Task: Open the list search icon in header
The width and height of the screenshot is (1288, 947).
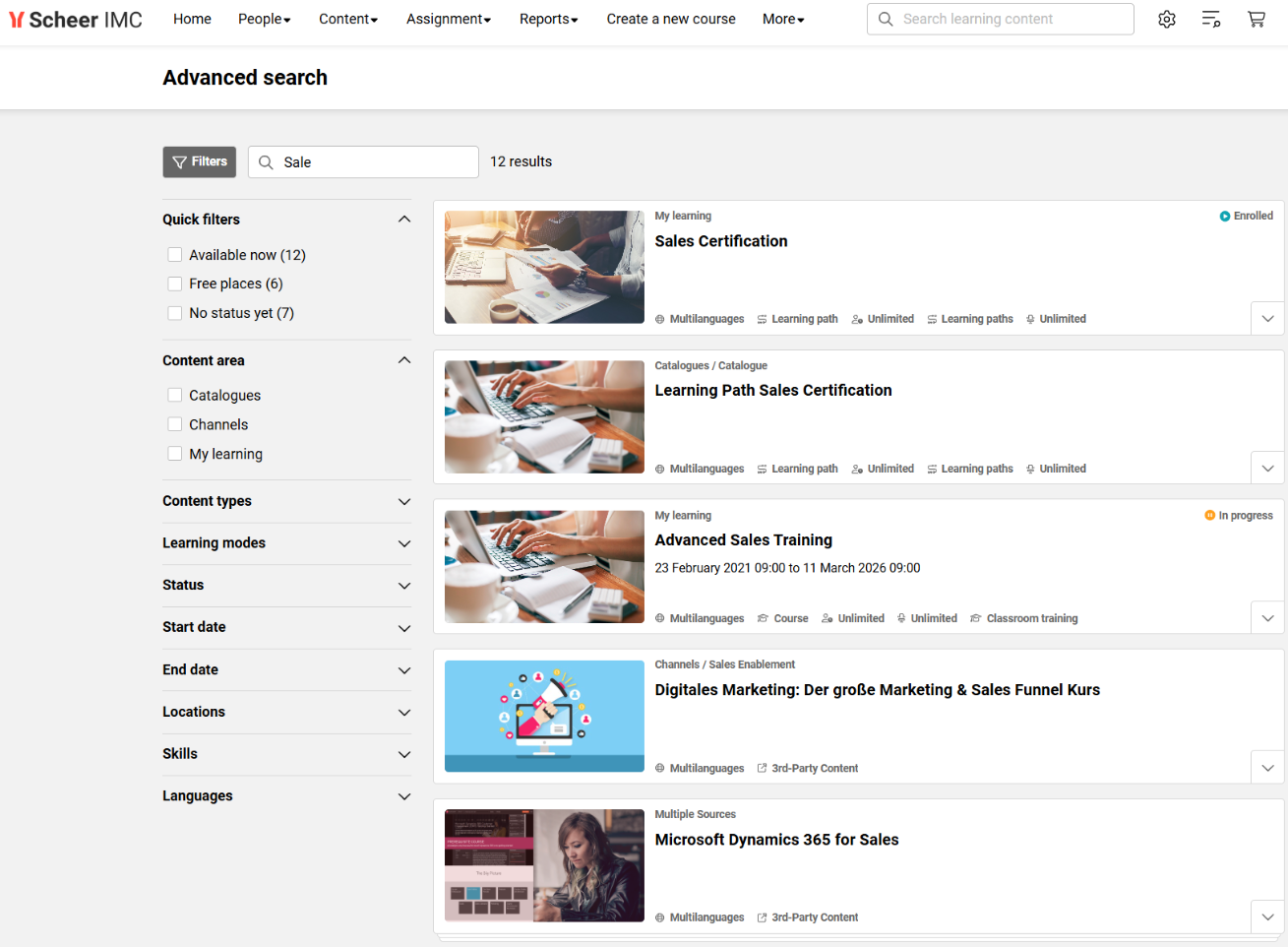Action: click(1211, 19)
